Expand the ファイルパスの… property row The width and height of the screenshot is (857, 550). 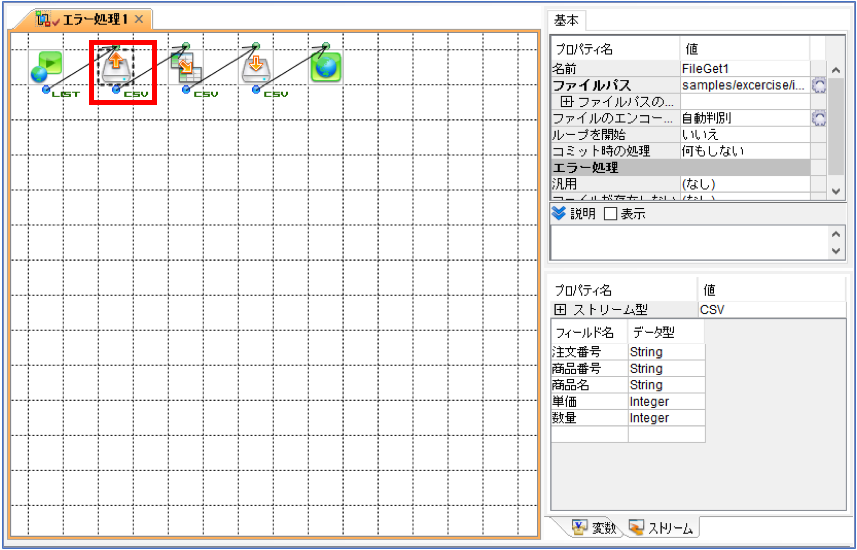567,102
